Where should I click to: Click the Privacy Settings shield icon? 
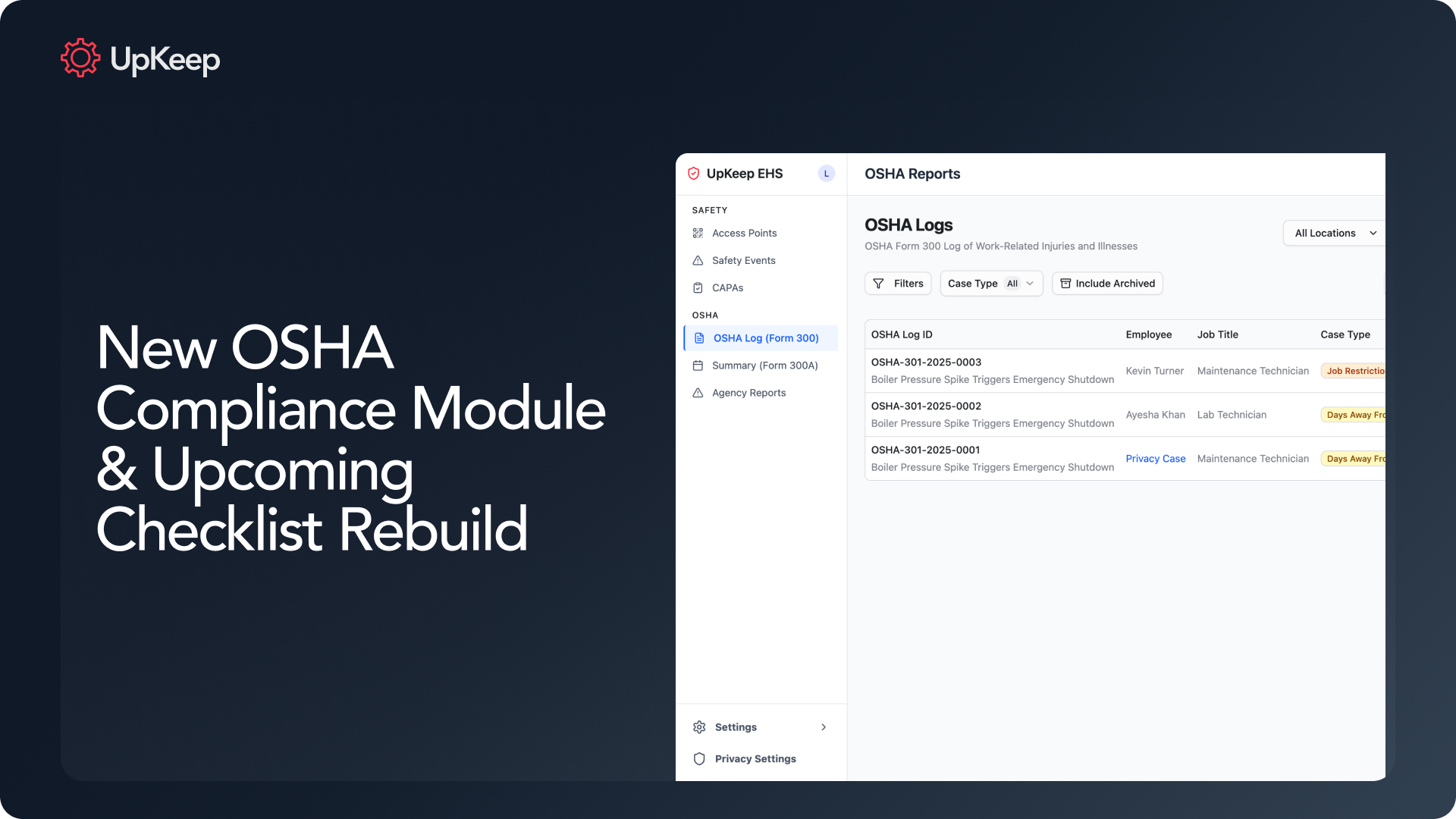click(x=699, y=759)
